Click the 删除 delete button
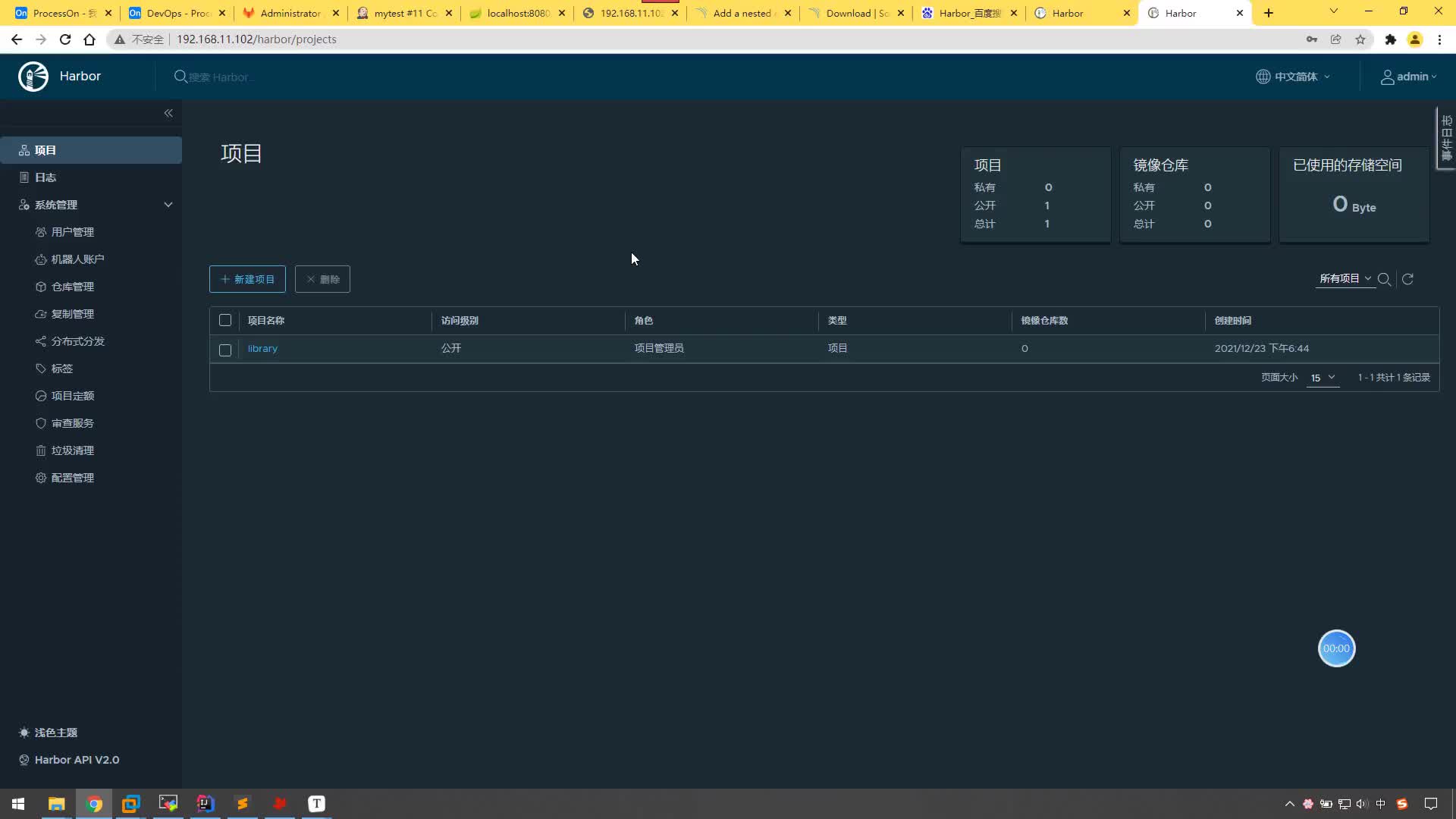Viewport: 1456px width, 819px height. [322, 279]
